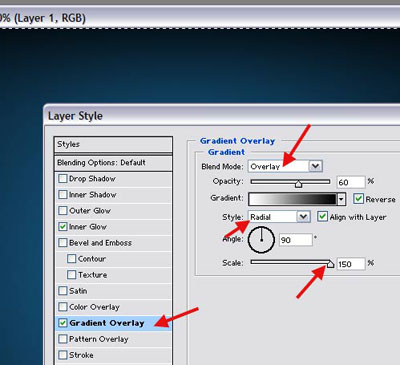400x365 pixels.
Task: Enable the Inner Shadow checkbox
Action: pyautogui.click(x=63, y=195)
